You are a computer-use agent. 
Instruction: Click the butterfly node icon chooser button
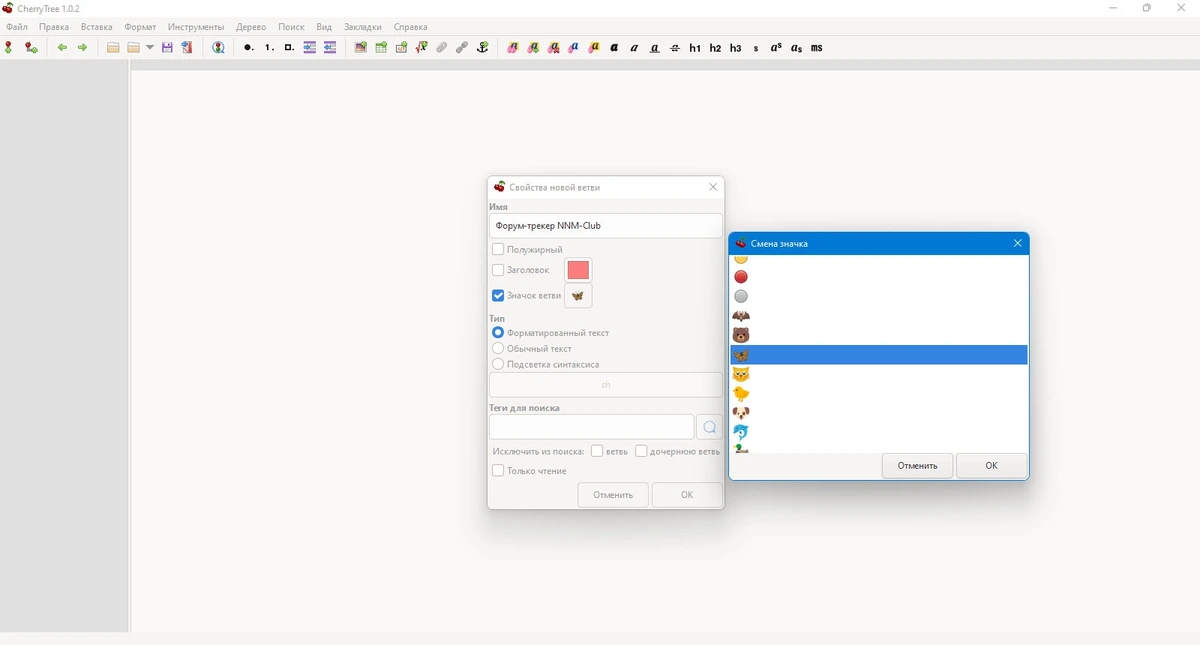pos(578,295)
